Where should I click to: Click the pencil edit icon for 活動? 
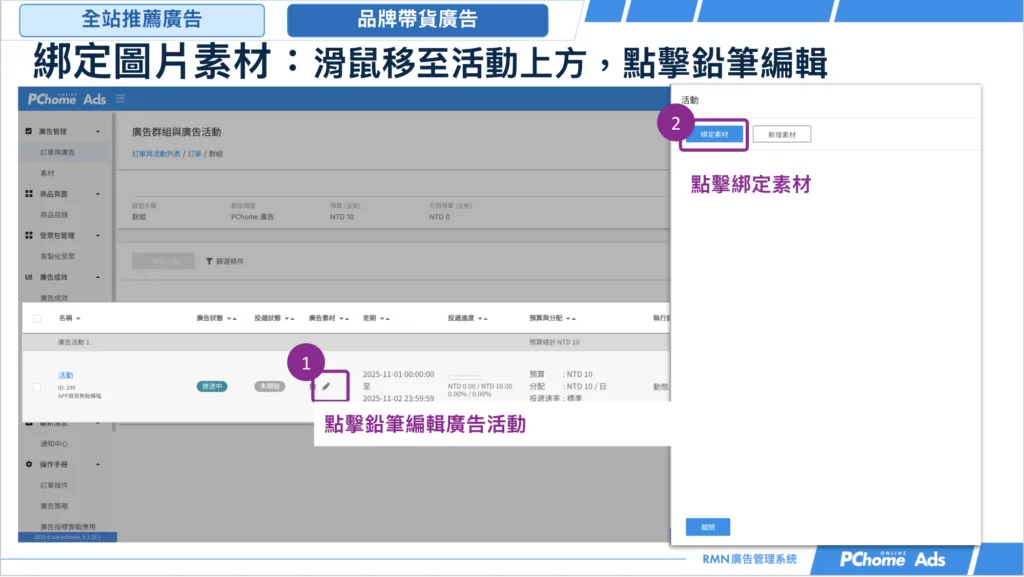click(x=326, y=386)
